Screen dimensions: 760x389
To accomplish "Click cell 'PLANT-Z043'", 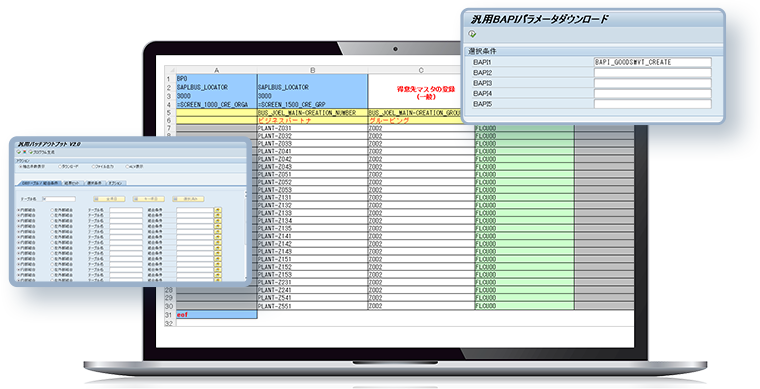I will pos(313,167).
